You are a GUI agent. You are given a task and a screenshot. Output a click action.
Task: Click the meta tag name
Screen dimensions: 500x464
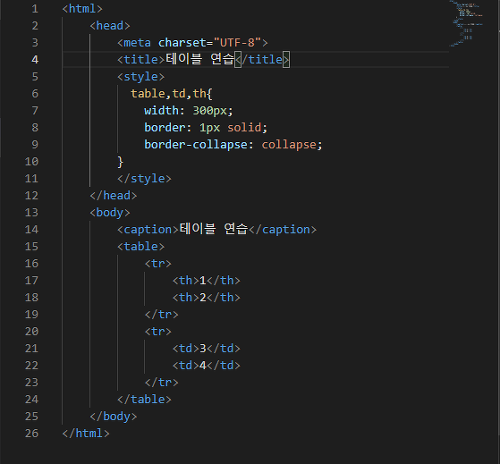point(137,43)
